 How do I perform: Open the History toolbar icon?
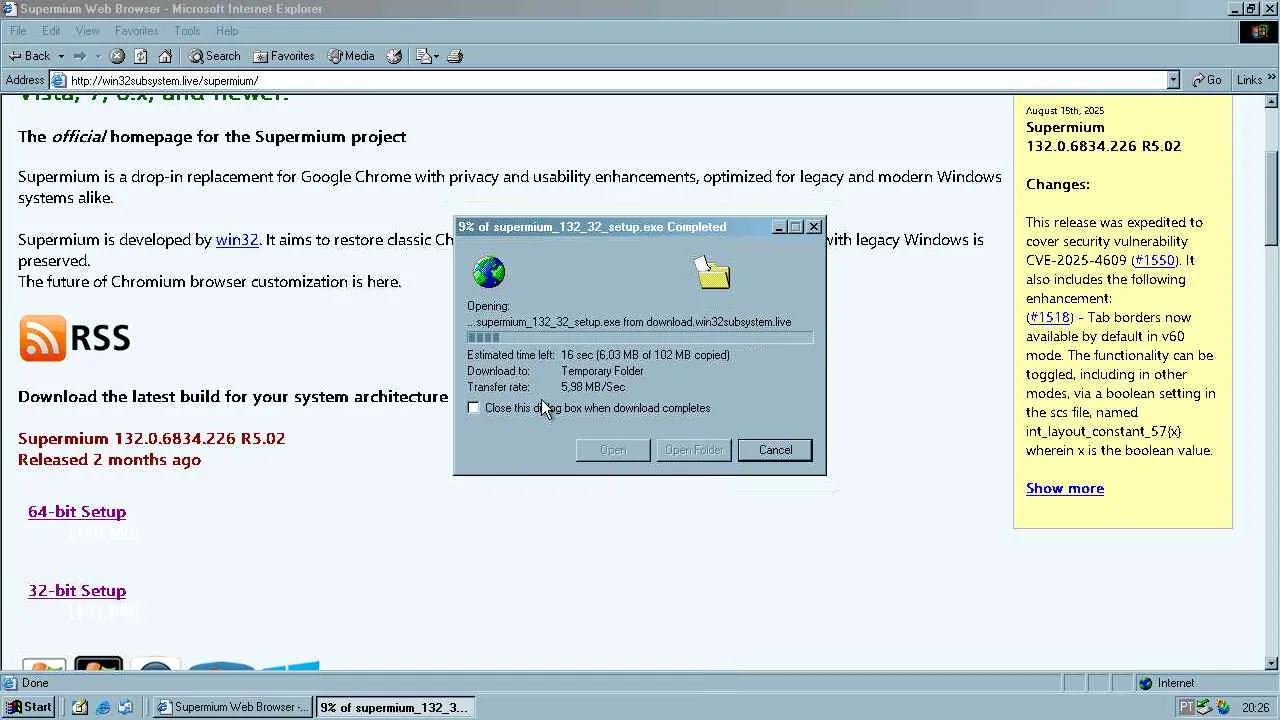pyautogui.click(x=394, y=56)
